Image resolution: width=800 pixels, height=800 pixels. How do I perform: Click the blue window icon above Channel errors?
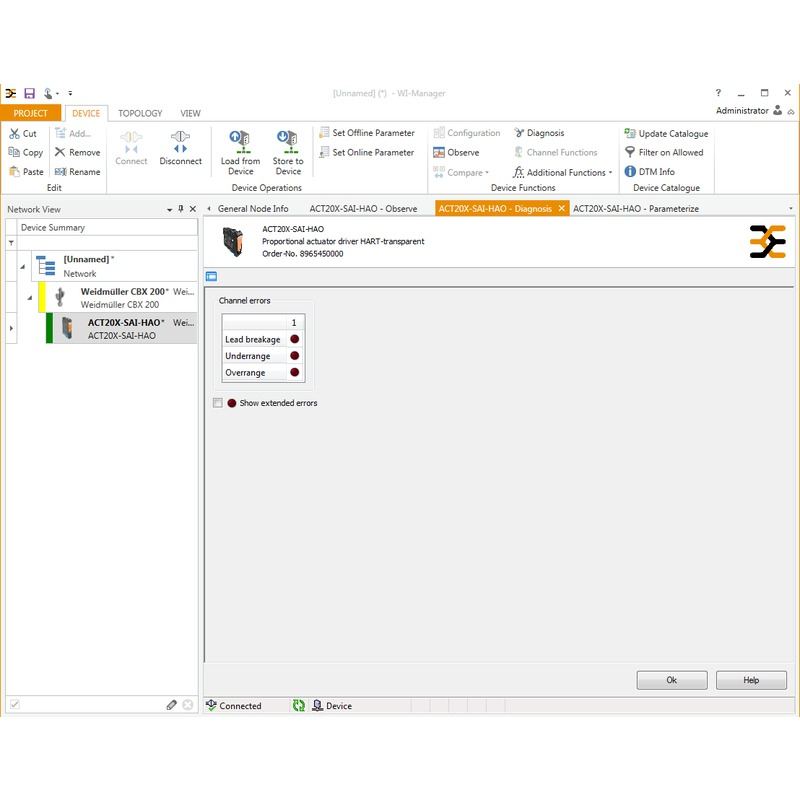(x=211, y=277)
